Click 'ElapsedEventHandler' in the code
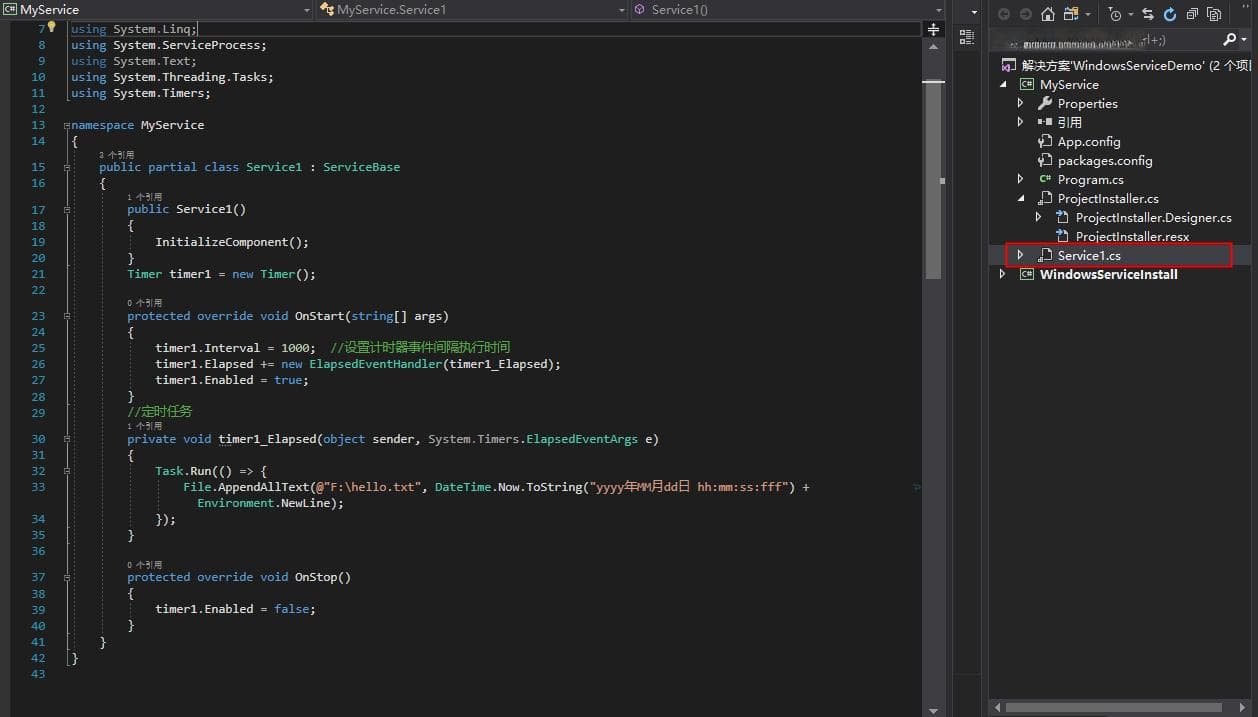 tap(375, 364)
